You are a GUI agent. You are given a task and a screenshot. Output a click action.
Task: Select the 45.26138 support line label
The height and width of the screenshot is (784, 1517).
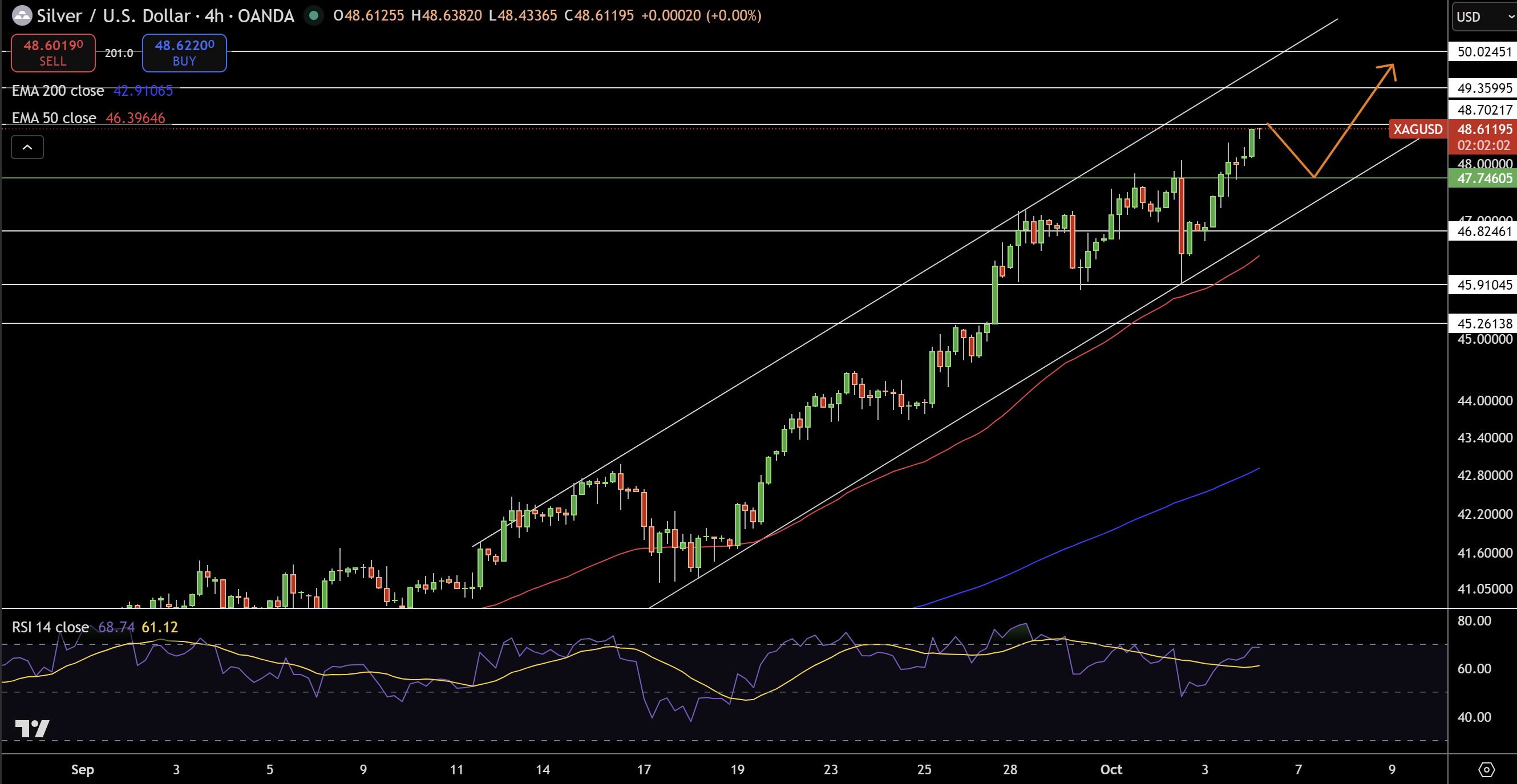point(1483,323)
